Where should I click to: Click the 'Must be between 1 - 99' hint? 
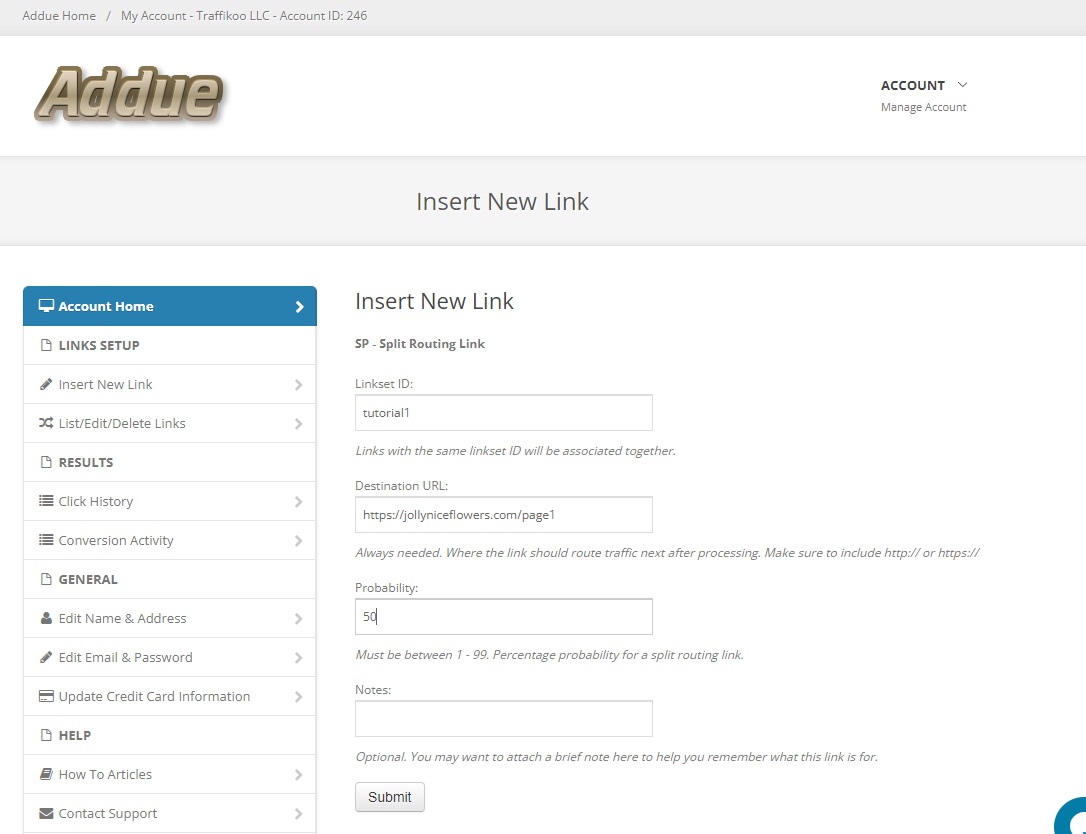pyautogui.click(x=549, y=655)
